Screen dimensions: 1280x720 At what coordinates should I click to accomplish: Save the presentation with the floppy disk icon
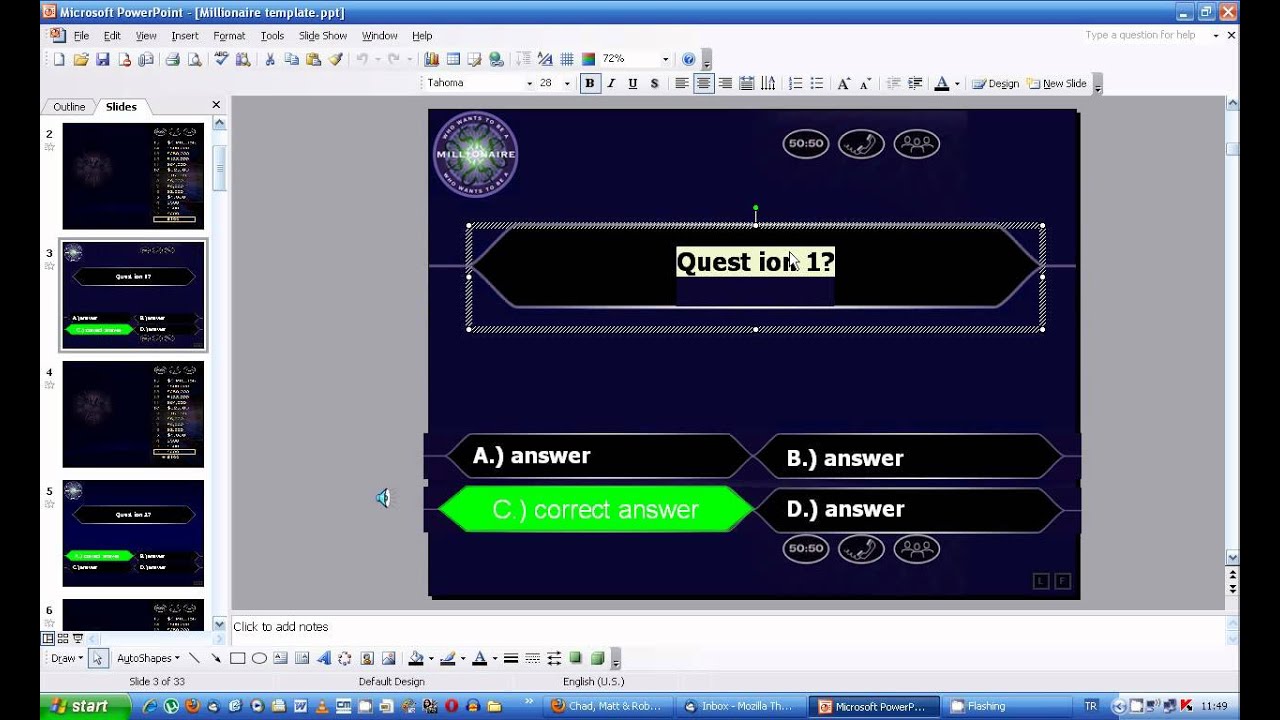tap(102, 60)
